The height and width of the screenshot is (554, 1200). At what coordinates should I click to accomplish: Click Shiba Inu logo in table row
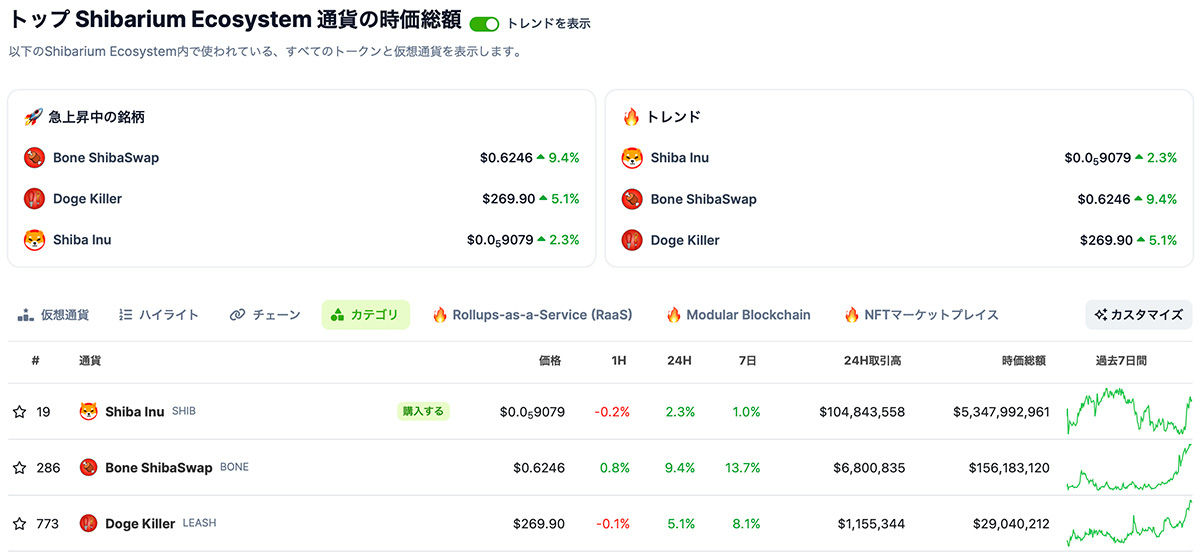(x=88, y=412)
